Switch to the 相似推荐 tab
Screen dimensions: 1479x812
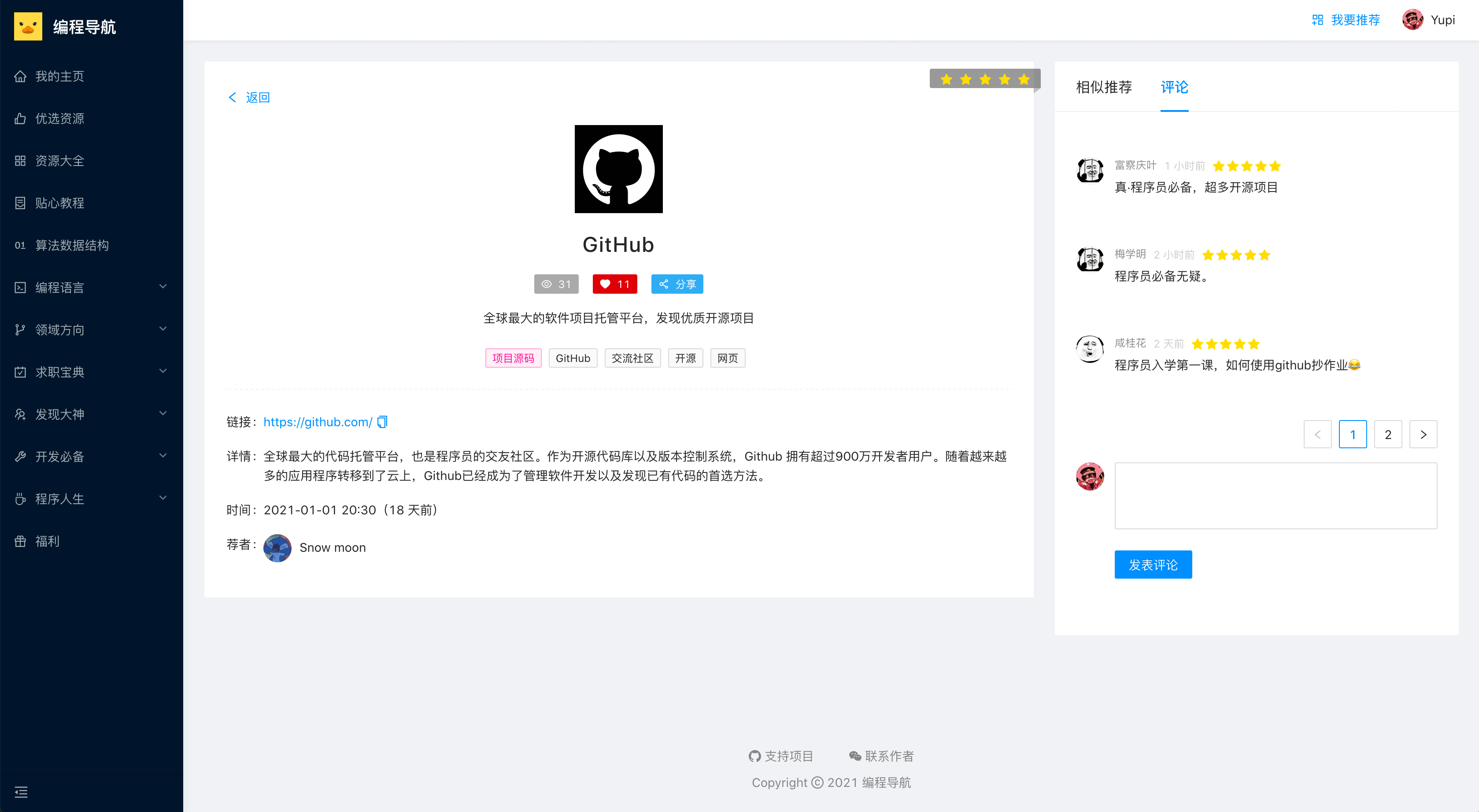1103,87
